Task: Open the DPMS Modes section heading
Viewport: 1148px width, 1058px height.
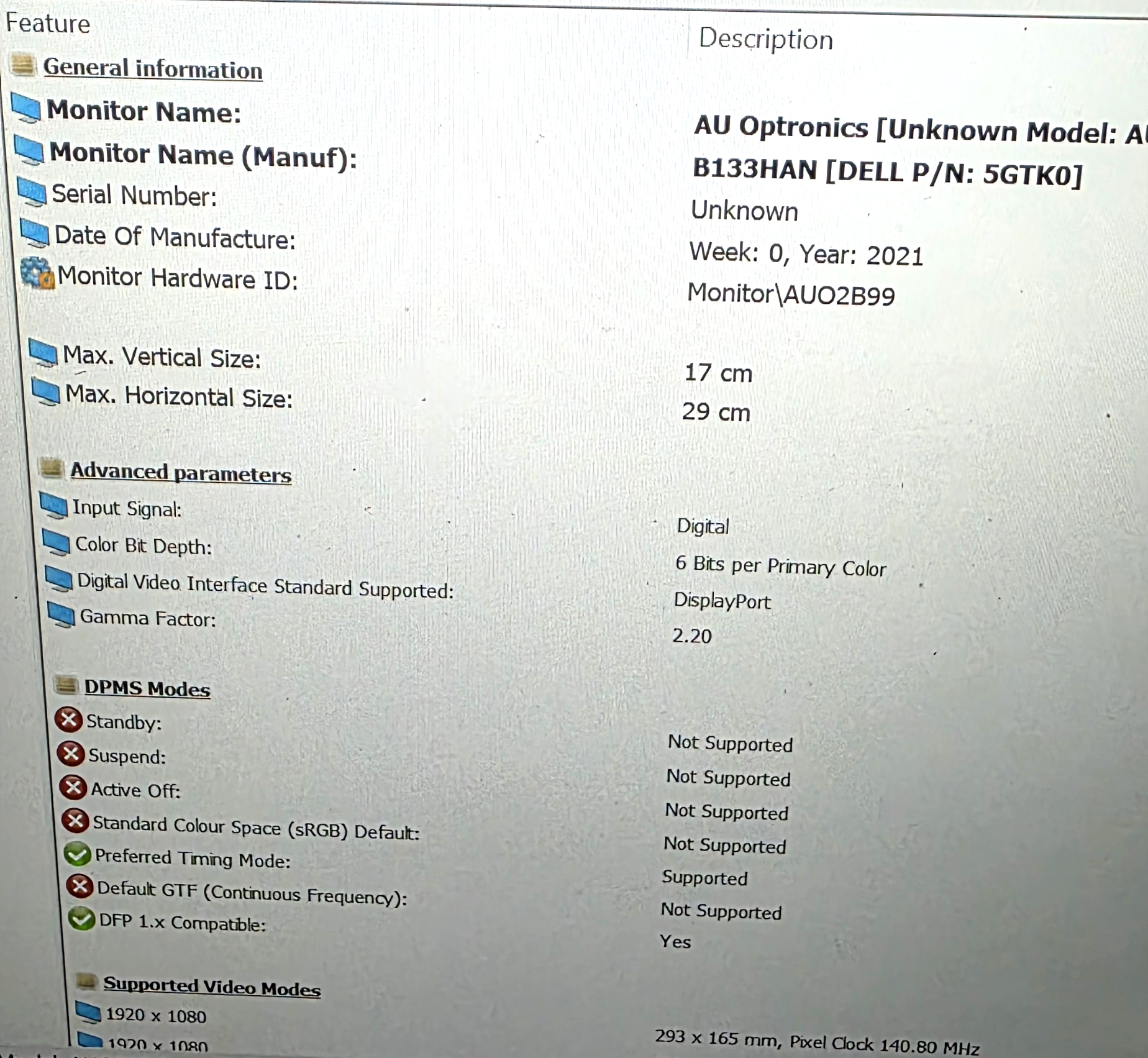Action: pos(147,688)
